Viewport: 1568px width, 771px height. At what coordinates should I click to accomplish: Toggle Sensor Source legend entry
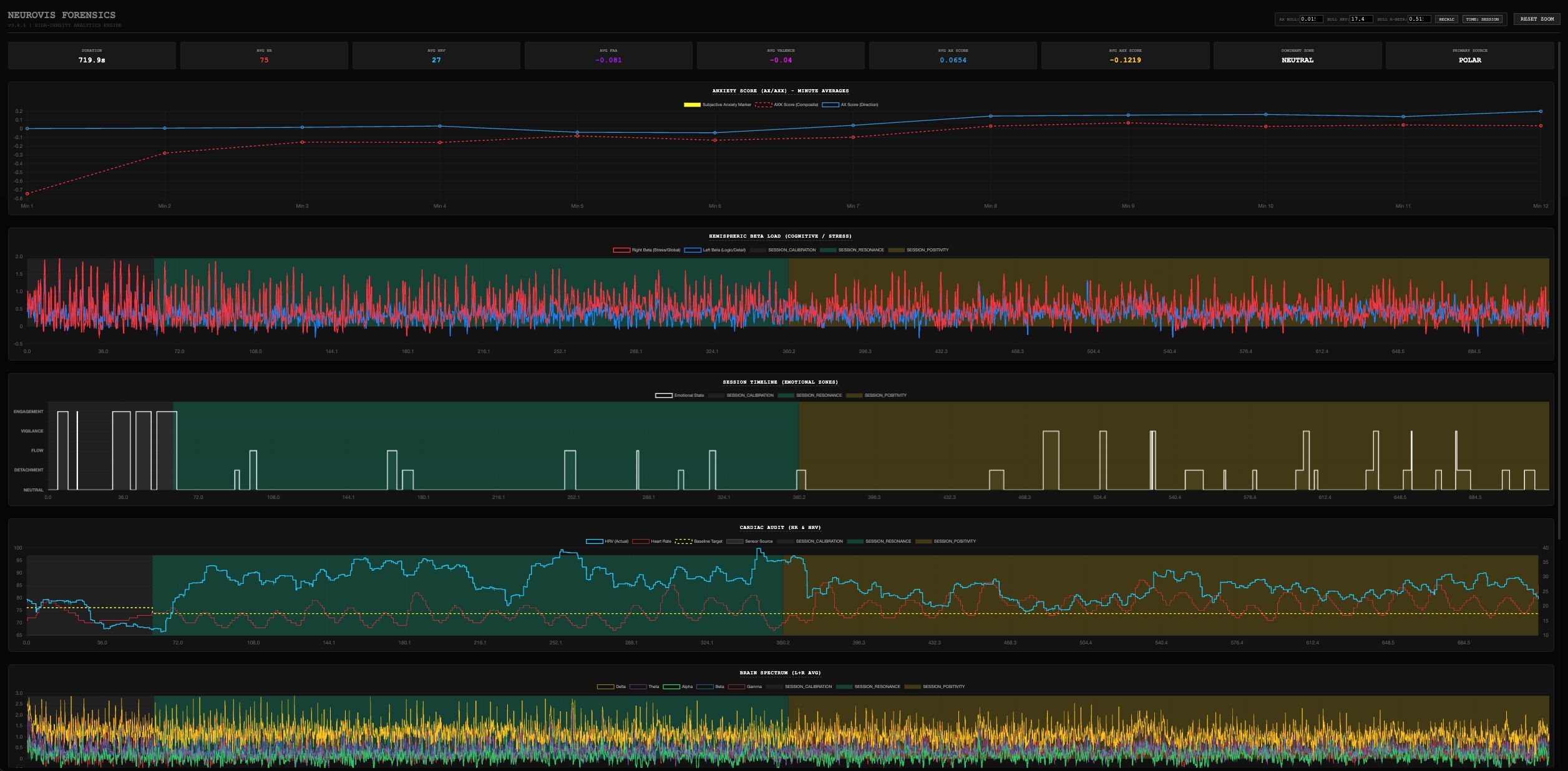[749, 541]
